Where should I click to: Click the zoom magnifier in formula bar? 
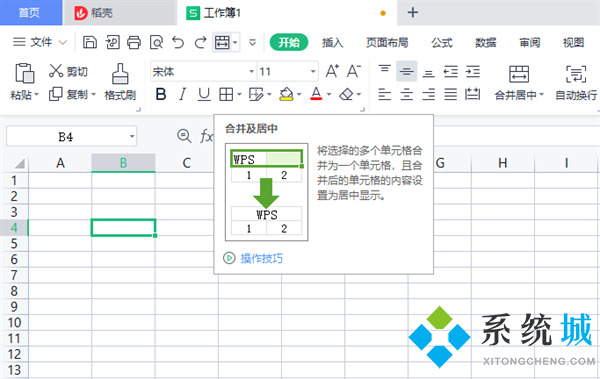click(184, 136)
